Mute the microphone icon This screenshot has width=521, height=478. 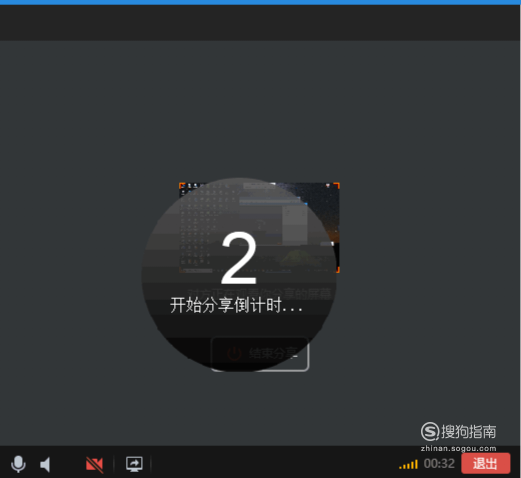click(18, 464)
